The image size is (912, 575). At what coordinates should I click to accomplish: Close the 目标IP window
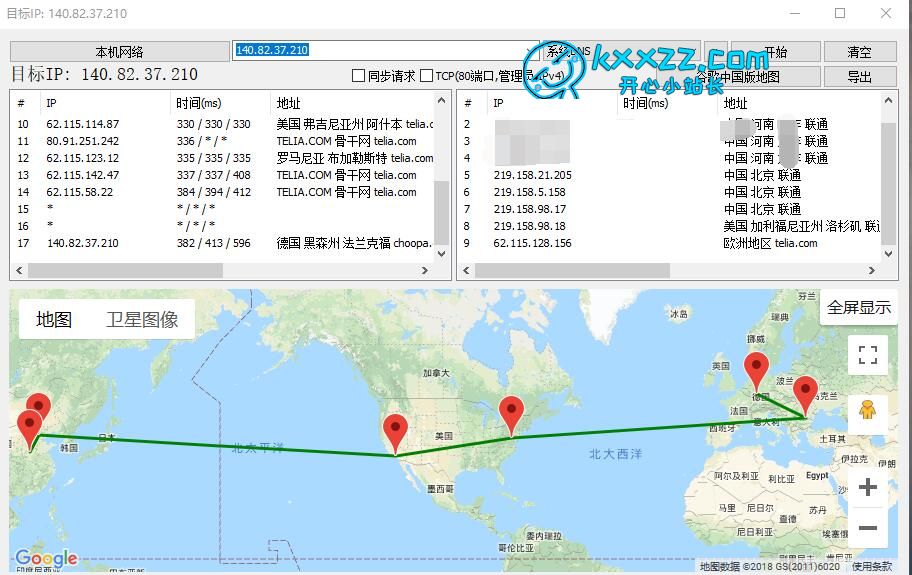click(885, 13)
